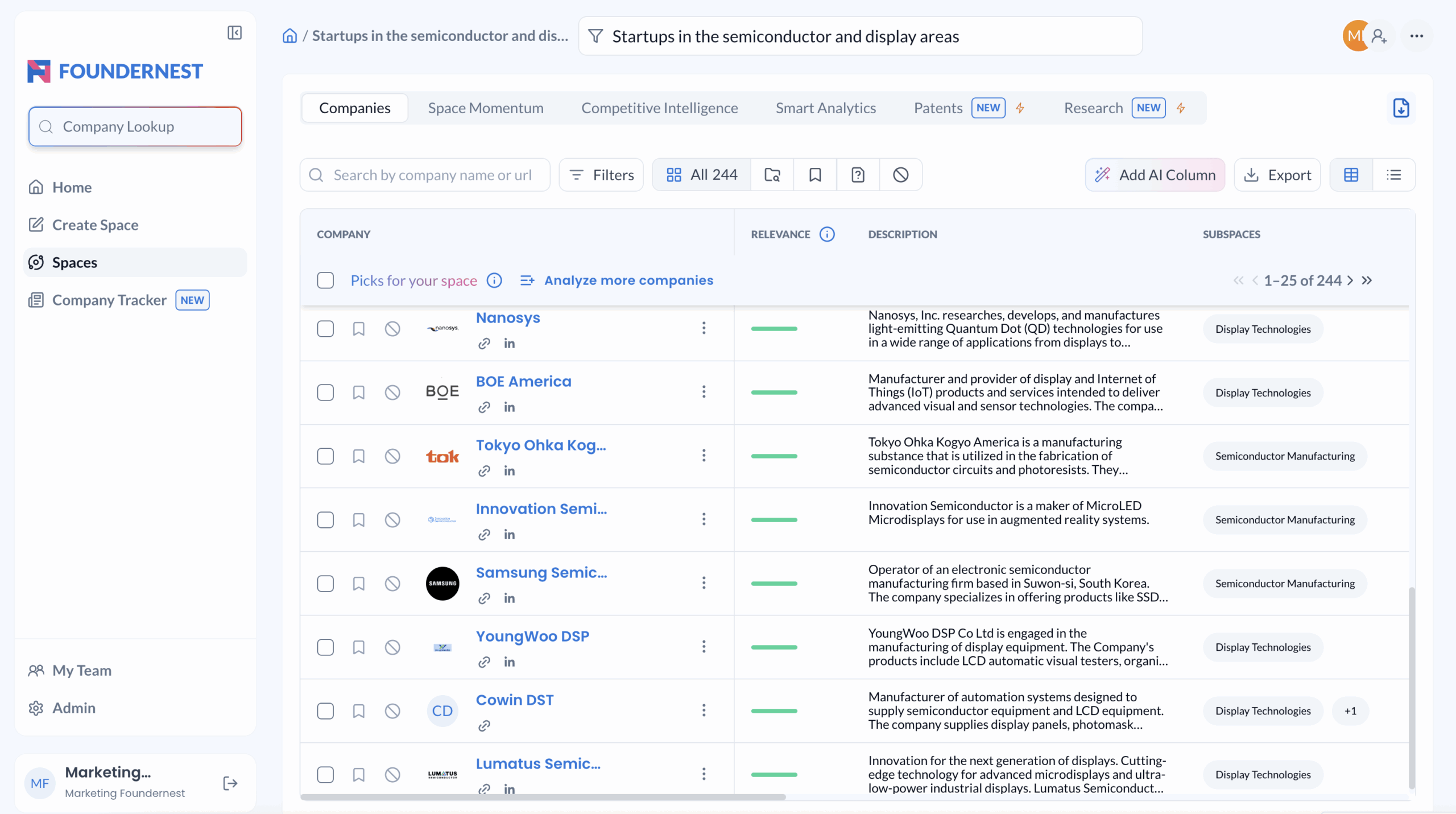
Task: Jump to last page of results
Action: coord(1367,280)
